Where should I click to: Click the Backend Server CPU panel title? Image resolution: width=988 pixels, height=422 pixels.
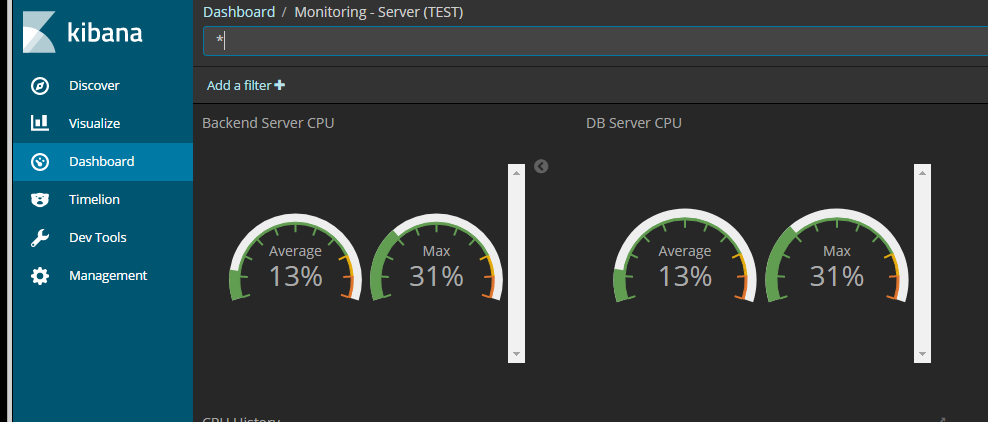click(x=268, y=123)
